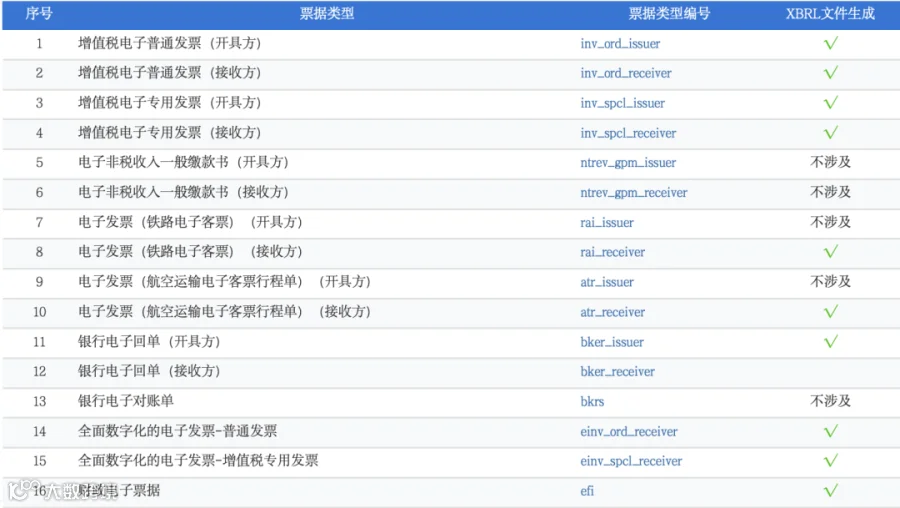The image size is (900, 508).
Task: Click the rai_issuer code
Action: tap(607, 223)
